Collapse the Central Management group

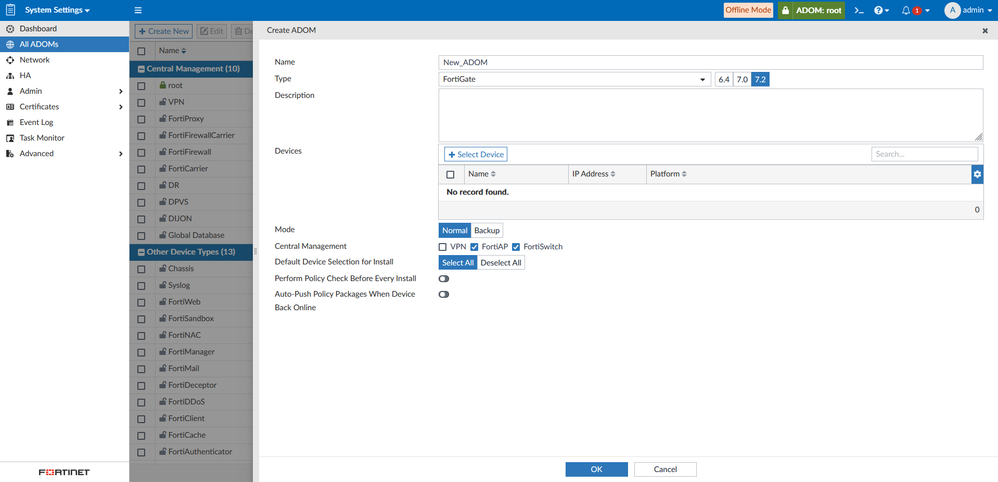click(x=142, y=68)
